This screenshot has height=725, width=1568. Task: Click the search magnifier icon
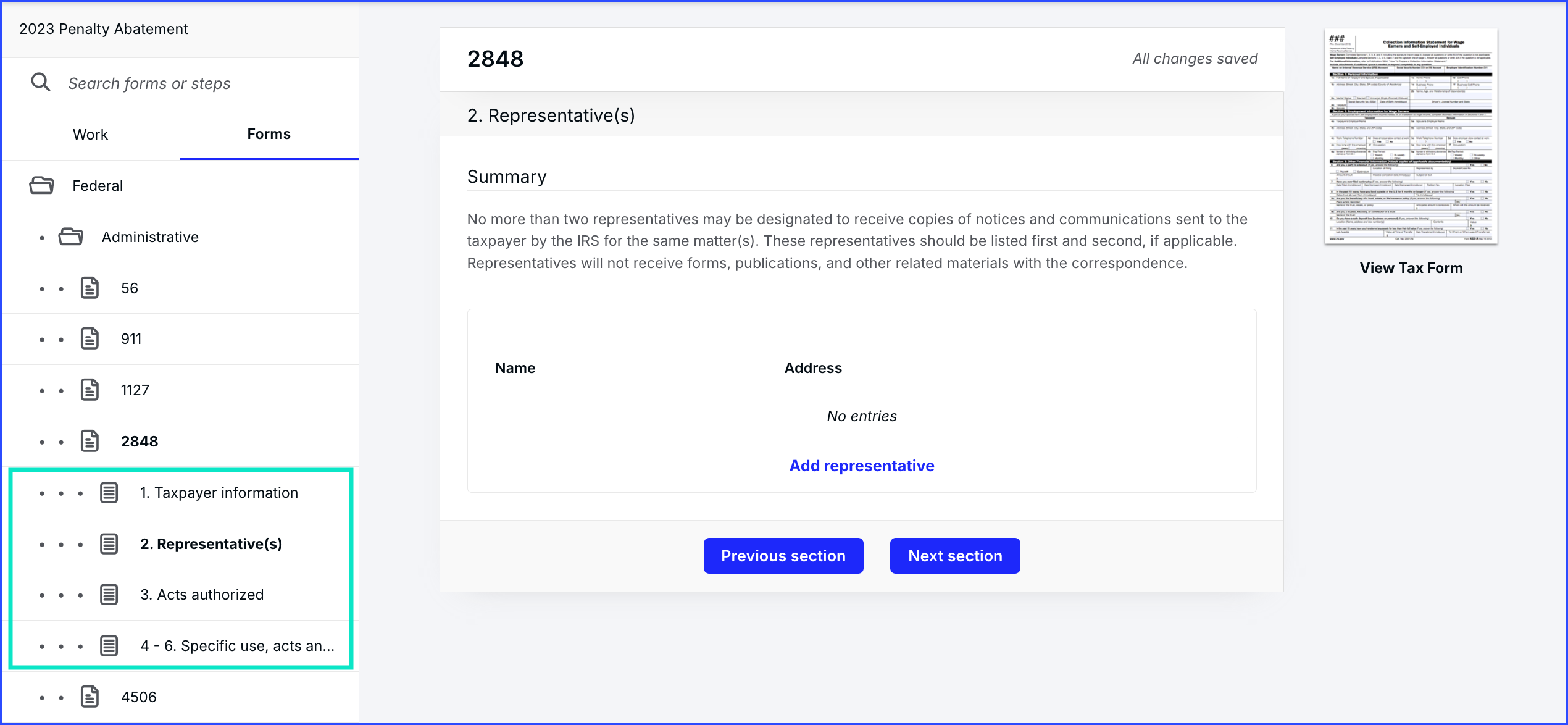click(41, 82)
